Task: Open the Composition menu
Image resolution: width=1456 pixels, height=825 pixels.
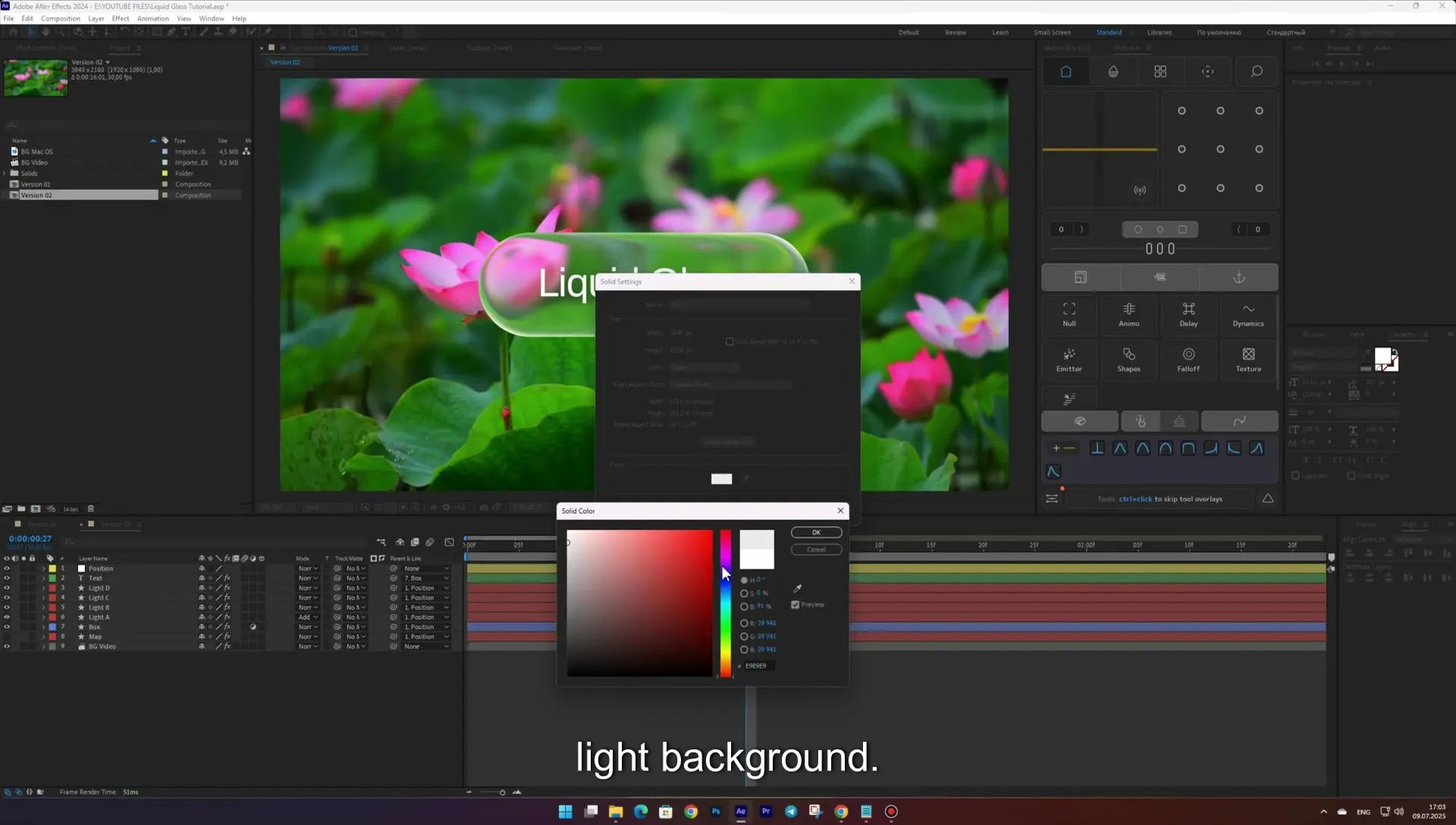Action: tap(61, 18)
